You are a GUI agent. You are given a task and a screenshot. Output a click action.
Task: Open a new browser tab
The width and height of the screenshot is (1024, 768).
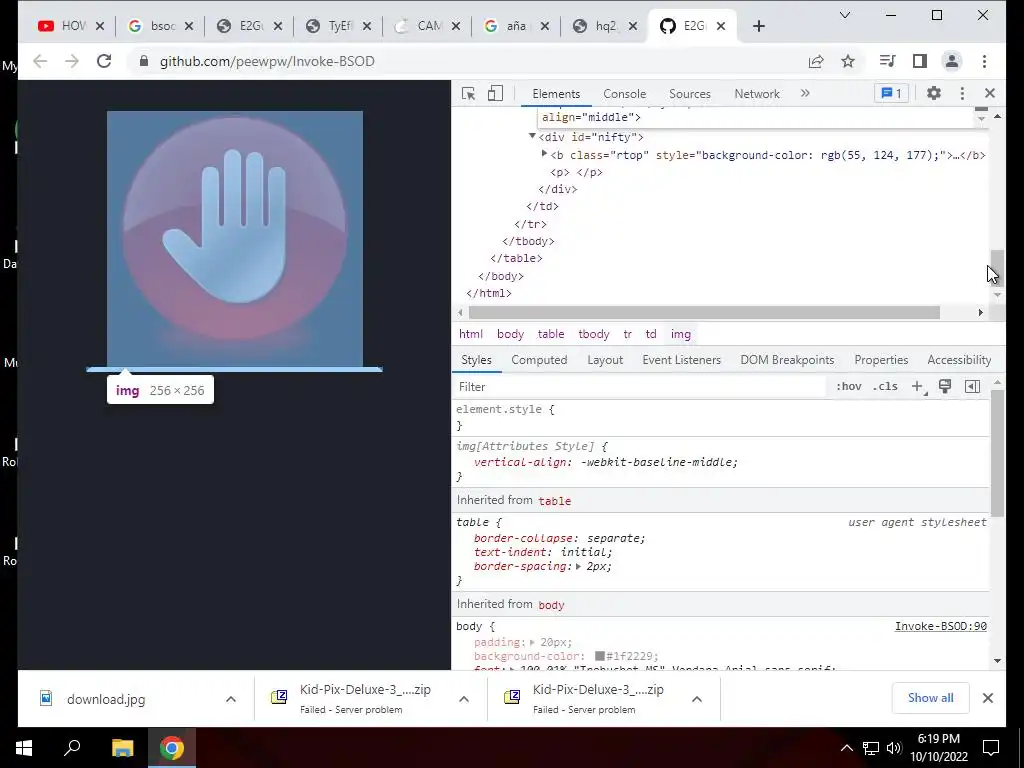coord(758,26)
